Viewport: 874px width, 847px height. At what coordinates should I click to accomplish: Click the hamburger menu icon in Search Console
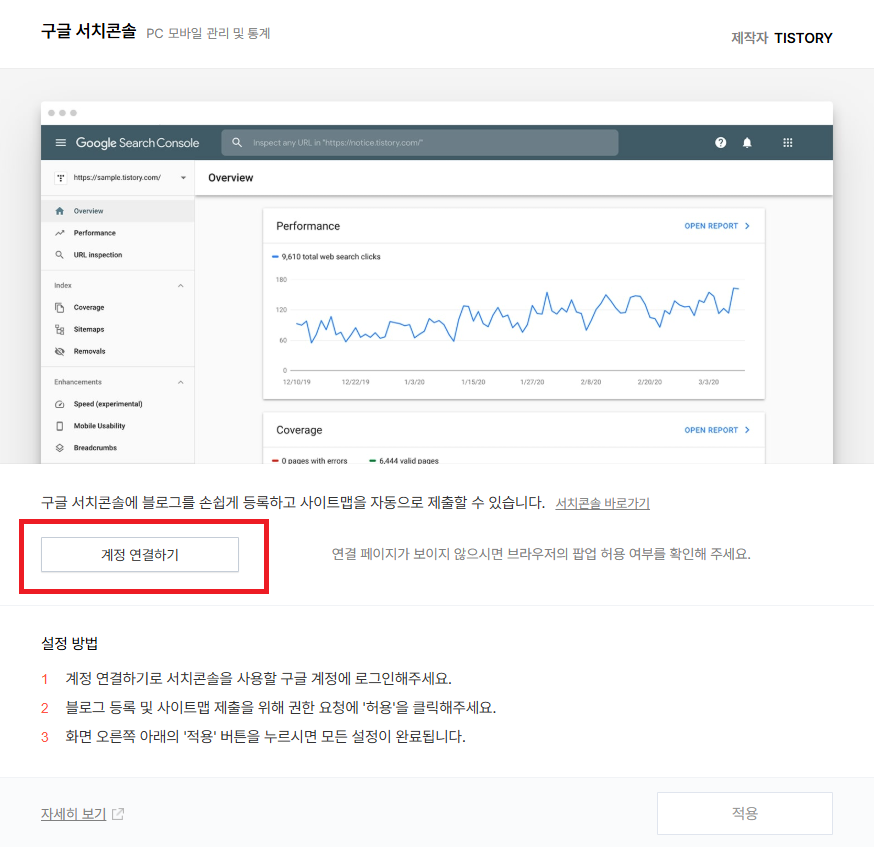[61, 143]
